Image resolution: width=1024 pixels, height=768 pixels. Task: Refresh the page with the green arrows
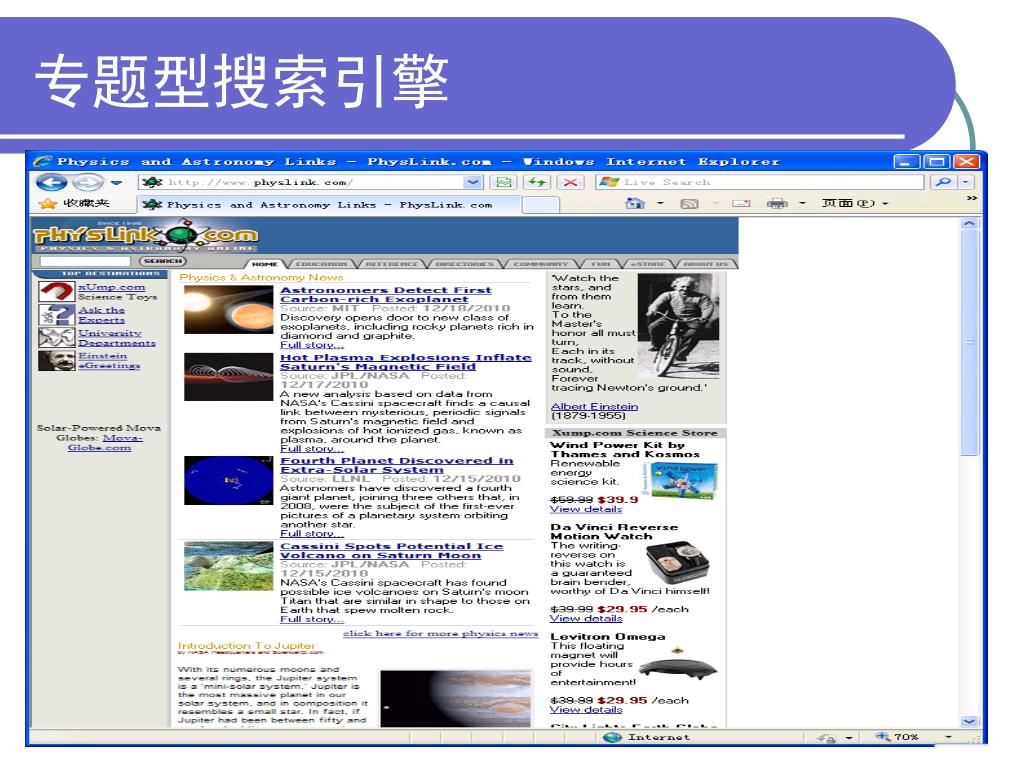[537, 182]
